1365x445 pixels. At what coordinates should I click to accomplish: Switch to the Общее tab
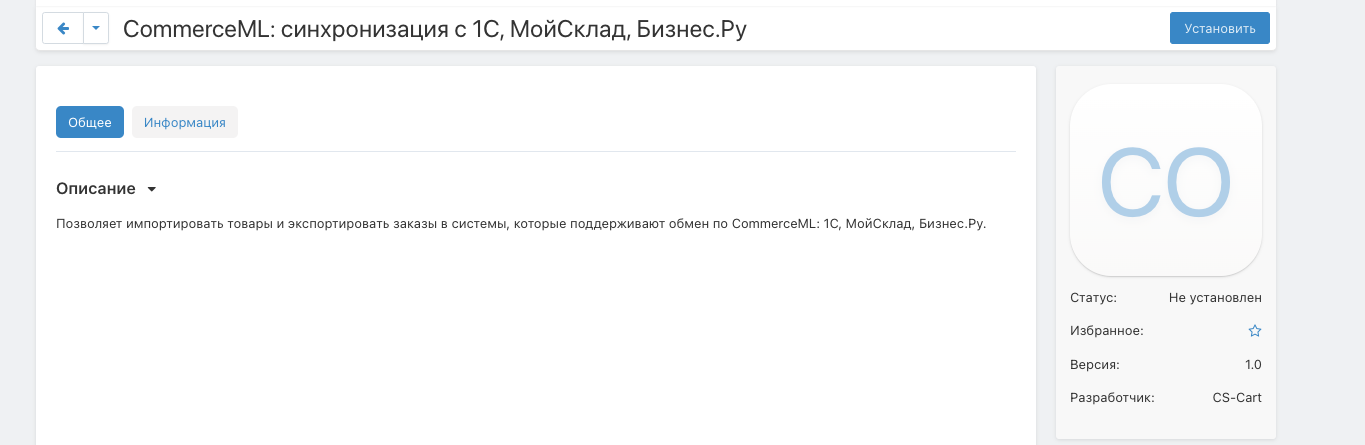coord(90,122)
